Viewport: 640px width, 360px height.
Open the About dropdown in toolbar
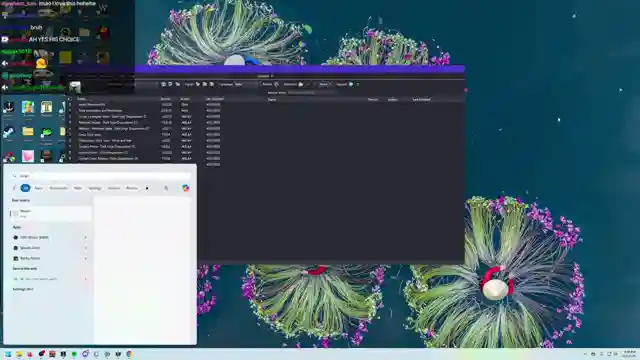tap(324, 84)
